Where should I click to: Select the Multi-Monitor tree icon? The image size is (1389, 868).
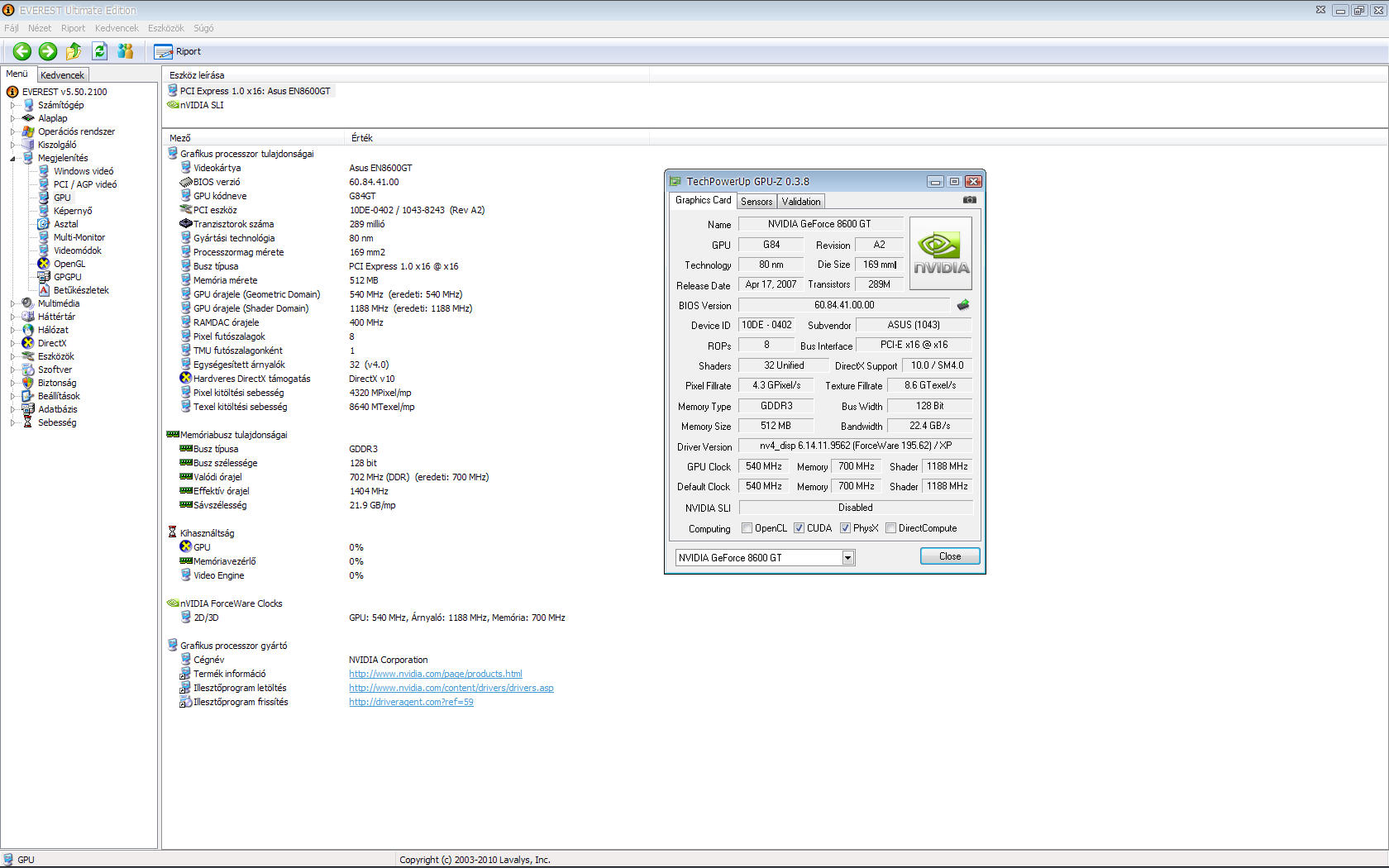click(44, 237)
